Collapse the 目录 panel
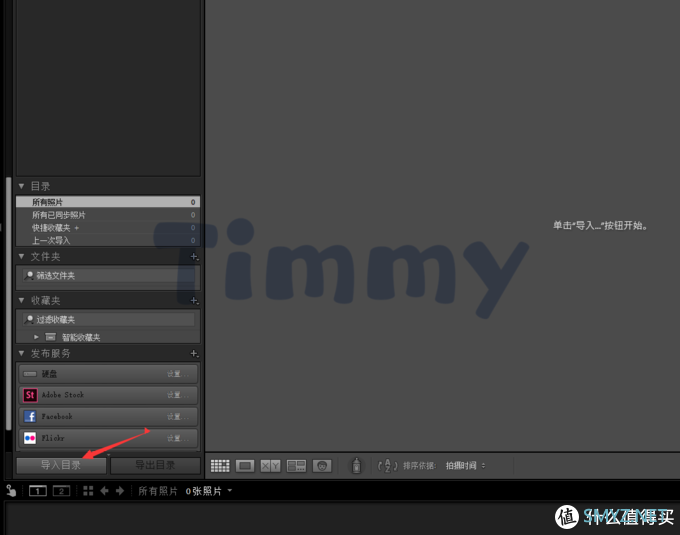Screen dimensions: 680x535 pos(21,186)
